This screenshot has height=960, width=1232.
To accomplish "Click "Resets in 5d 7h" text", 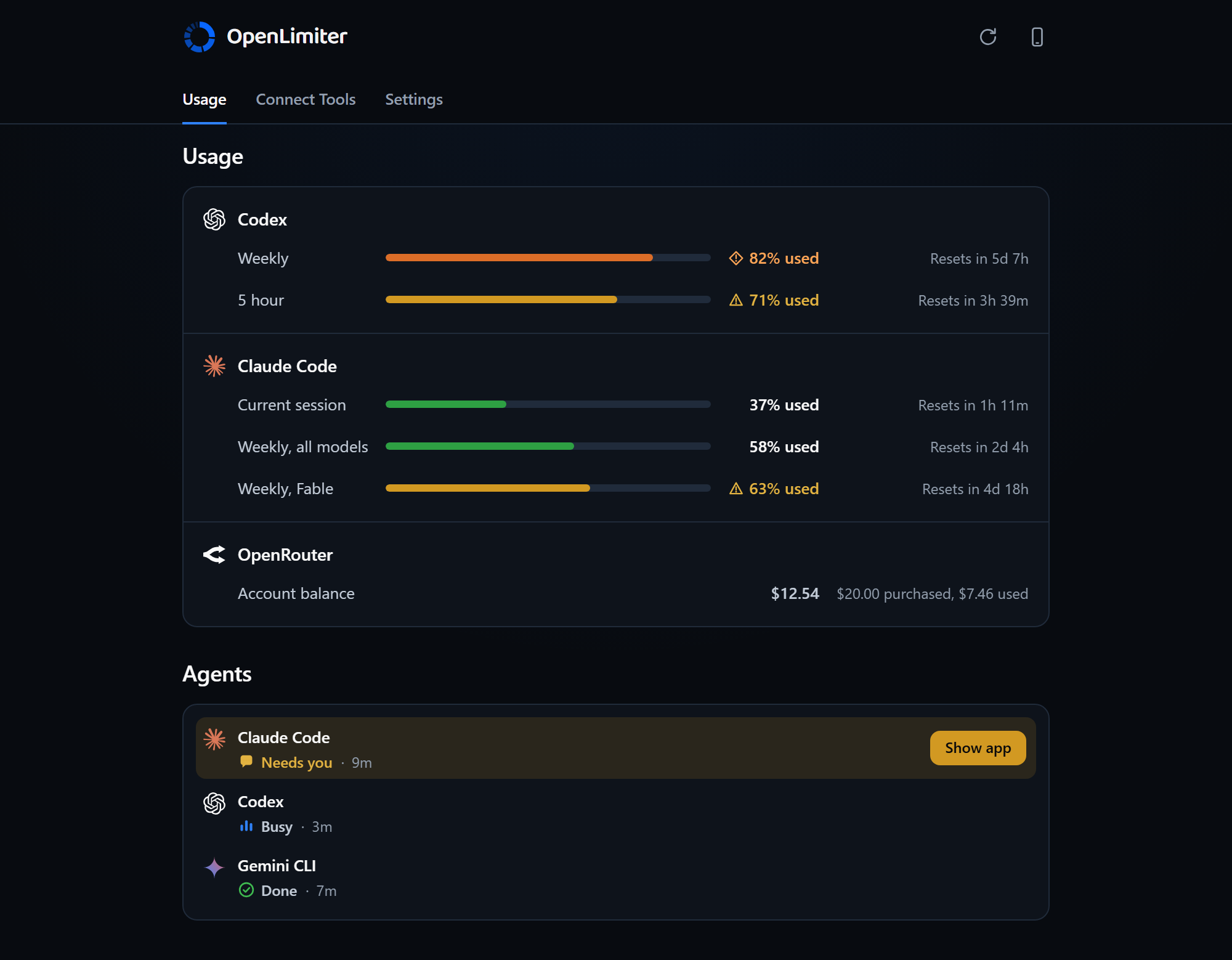I will point(979,259).
